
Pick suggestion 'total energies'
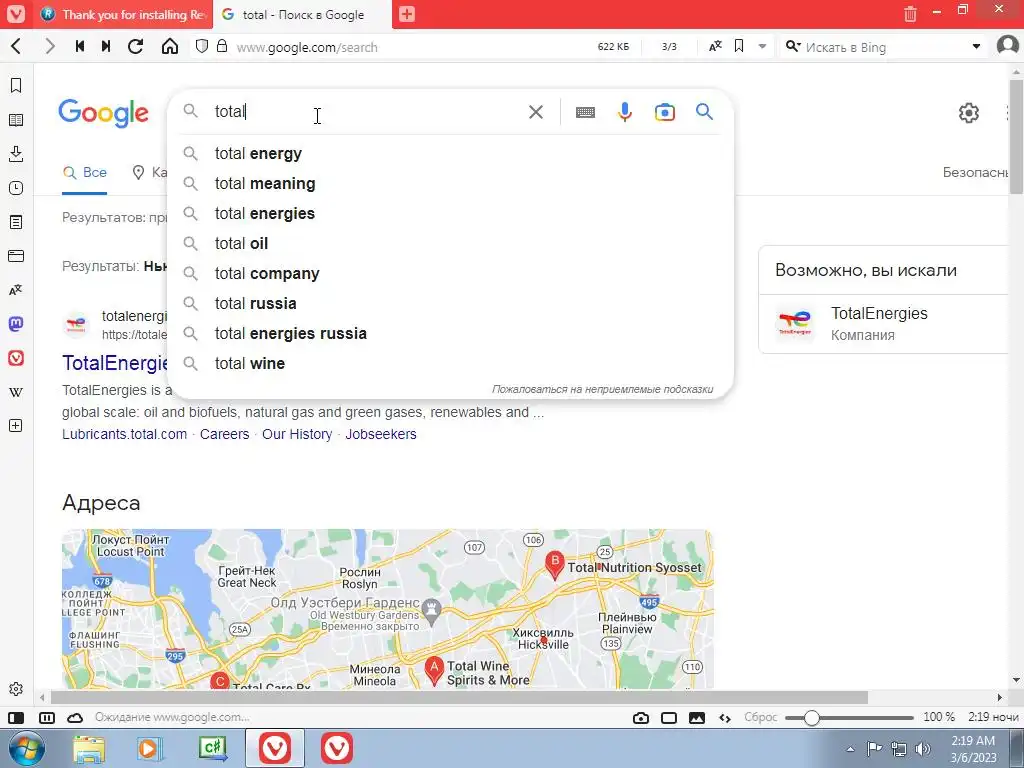coord(451,214)
